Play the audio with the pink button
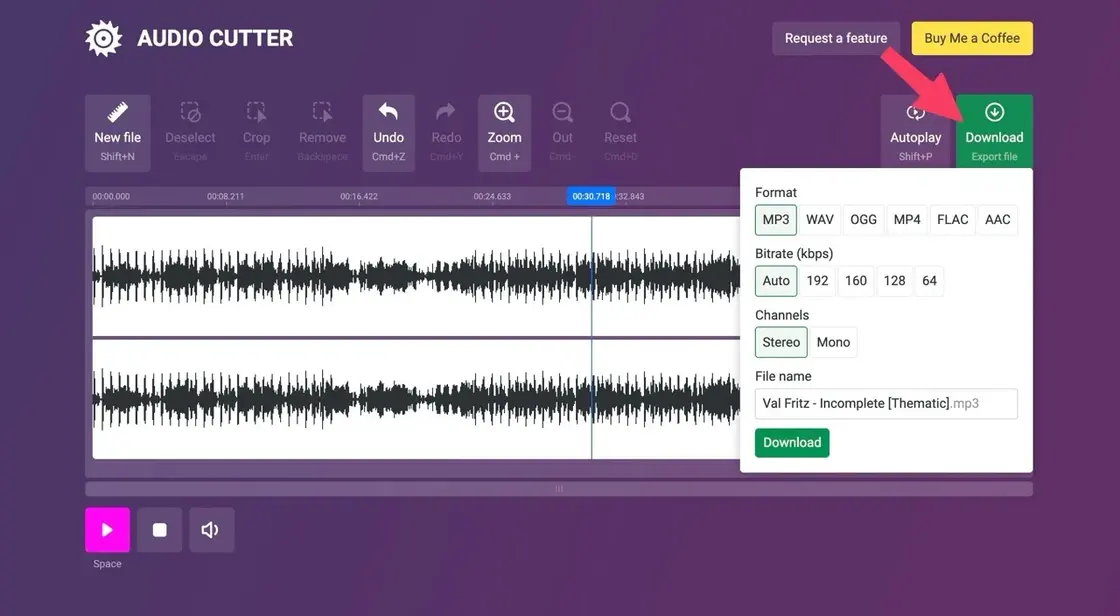Image resolution: width=1120 pixels, height=616 pixels. point(107,530)
